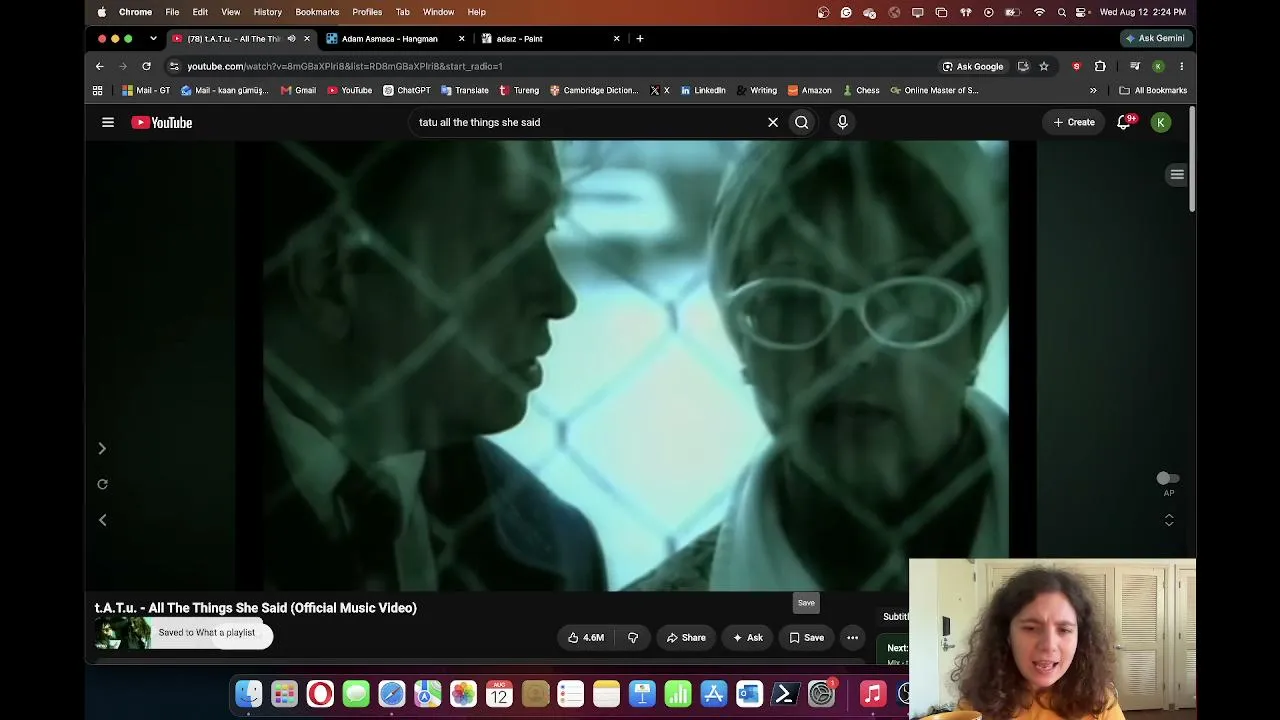Image resolution: width=1280 pixels, height=720 pixels.
Task: Dislike the t.A.T.u. video
Action: (x=633, y=637)
